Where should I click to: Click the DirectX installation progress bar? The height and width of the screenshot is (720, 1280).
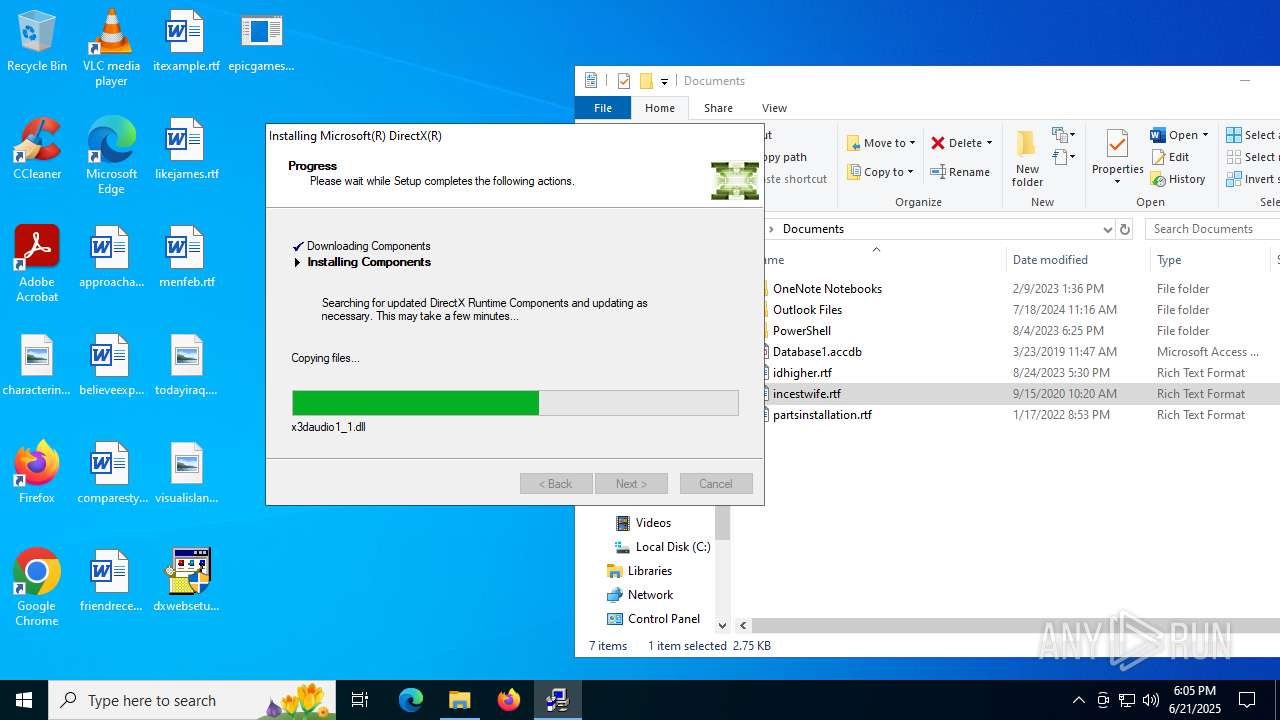515,403
